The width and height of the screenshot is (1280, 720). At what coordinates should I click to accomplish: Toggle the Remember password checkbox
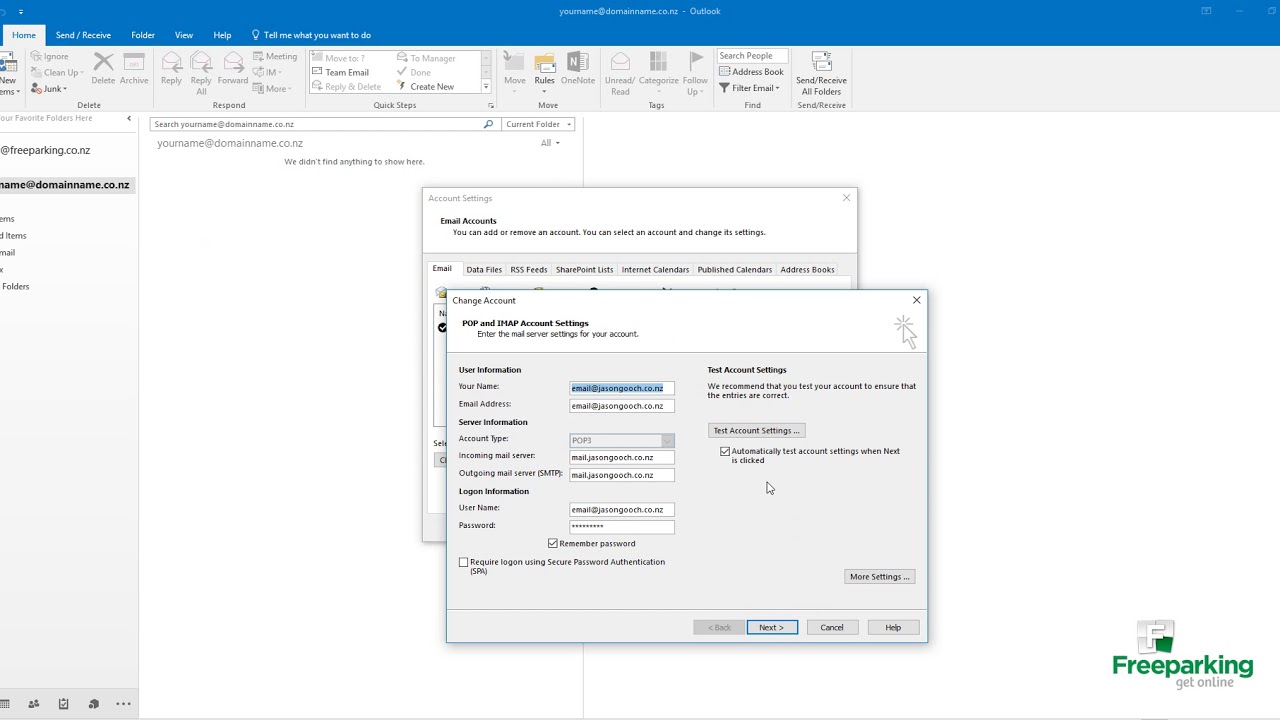(x=553, y=543)
